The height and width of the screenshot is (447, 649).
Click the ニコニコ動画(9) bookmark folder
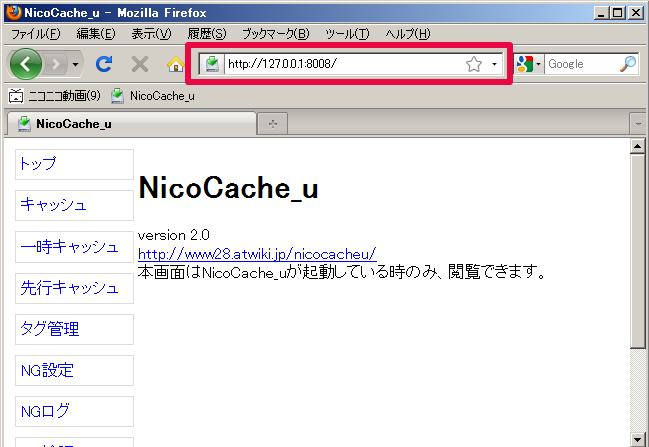tap(55, 96)
